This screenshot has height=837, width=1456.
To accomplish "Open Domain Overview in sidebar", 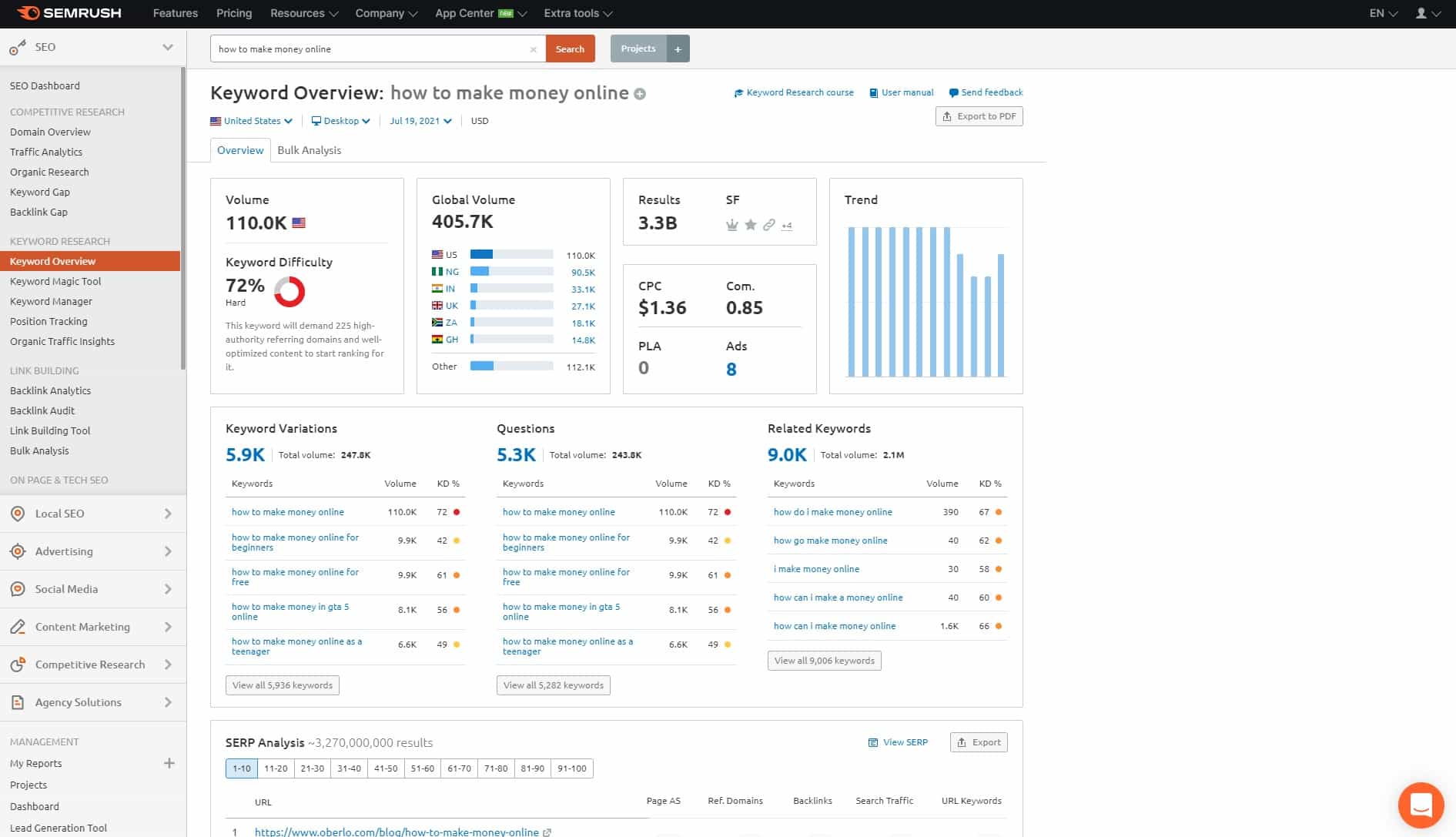I will (x=50, y=132).
